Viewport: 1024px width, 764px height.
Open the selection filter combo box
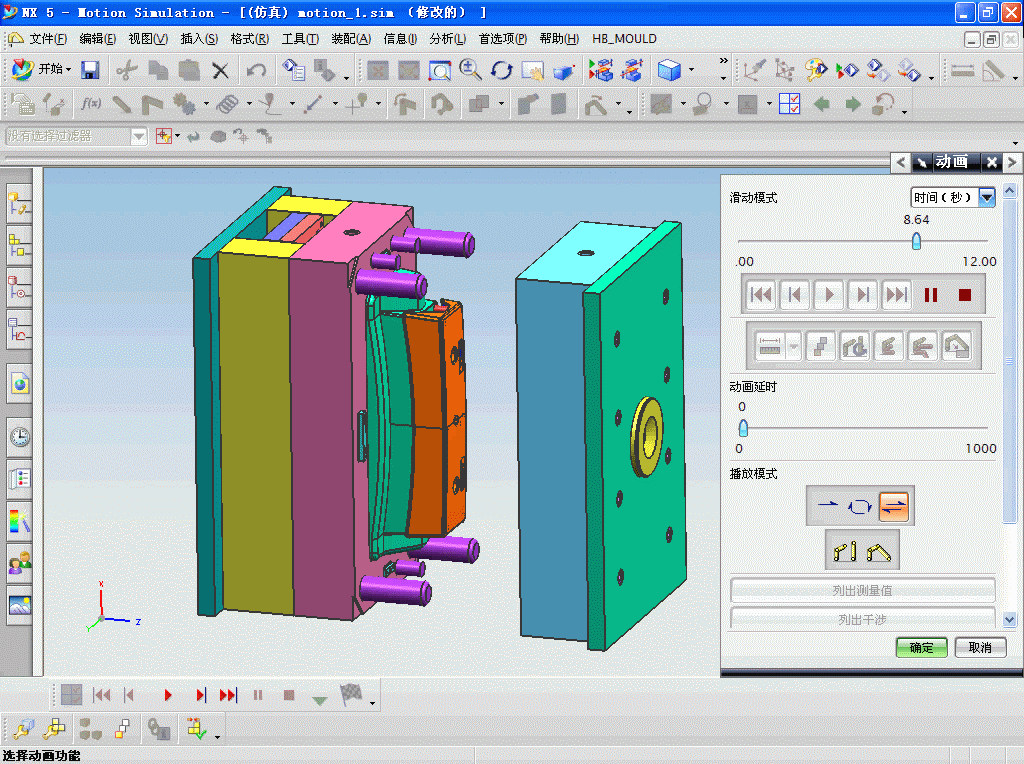click(x=76, y=136)
